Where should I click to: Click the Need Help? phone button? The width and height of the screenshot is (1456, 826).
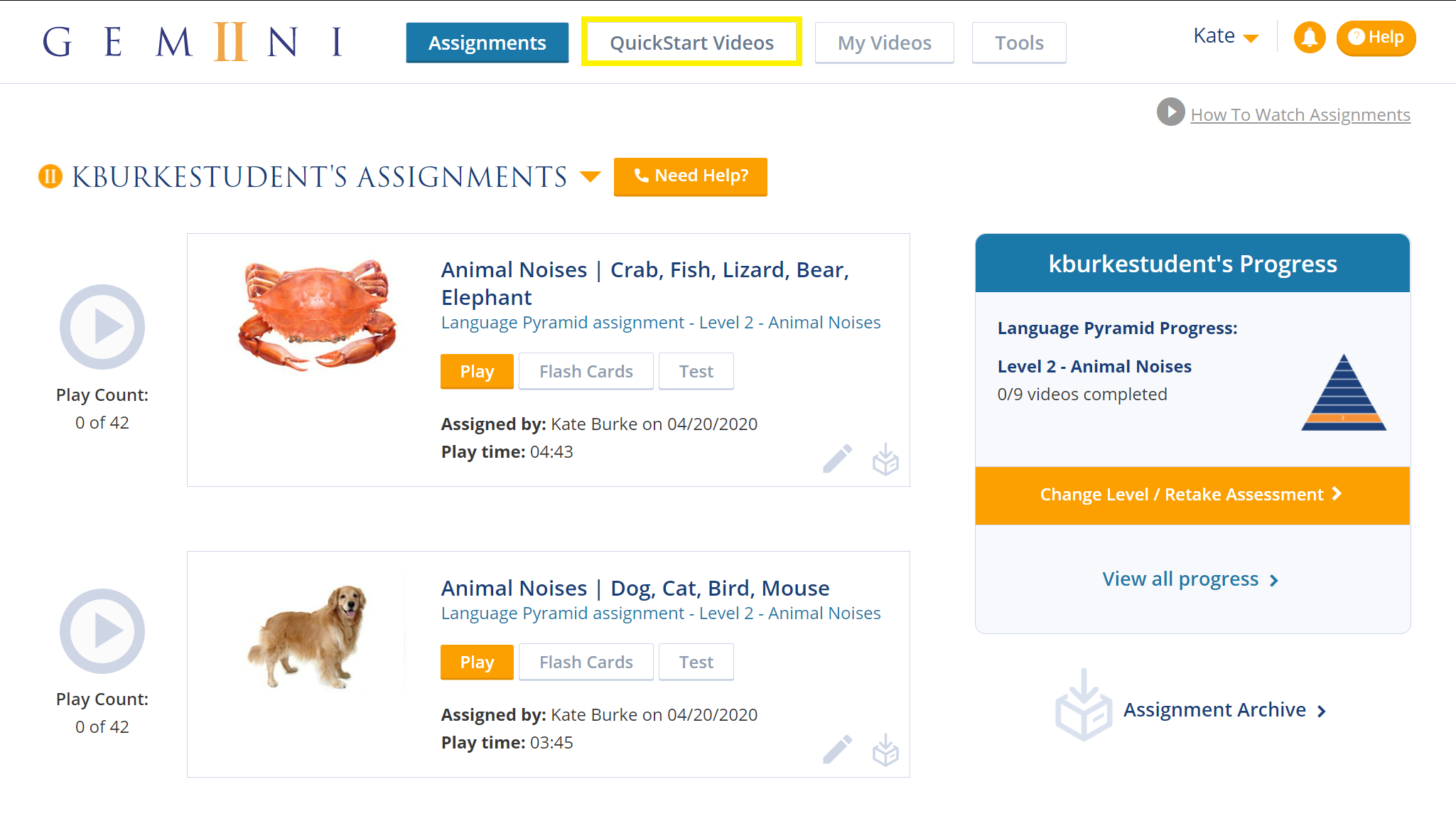(690, 176)
